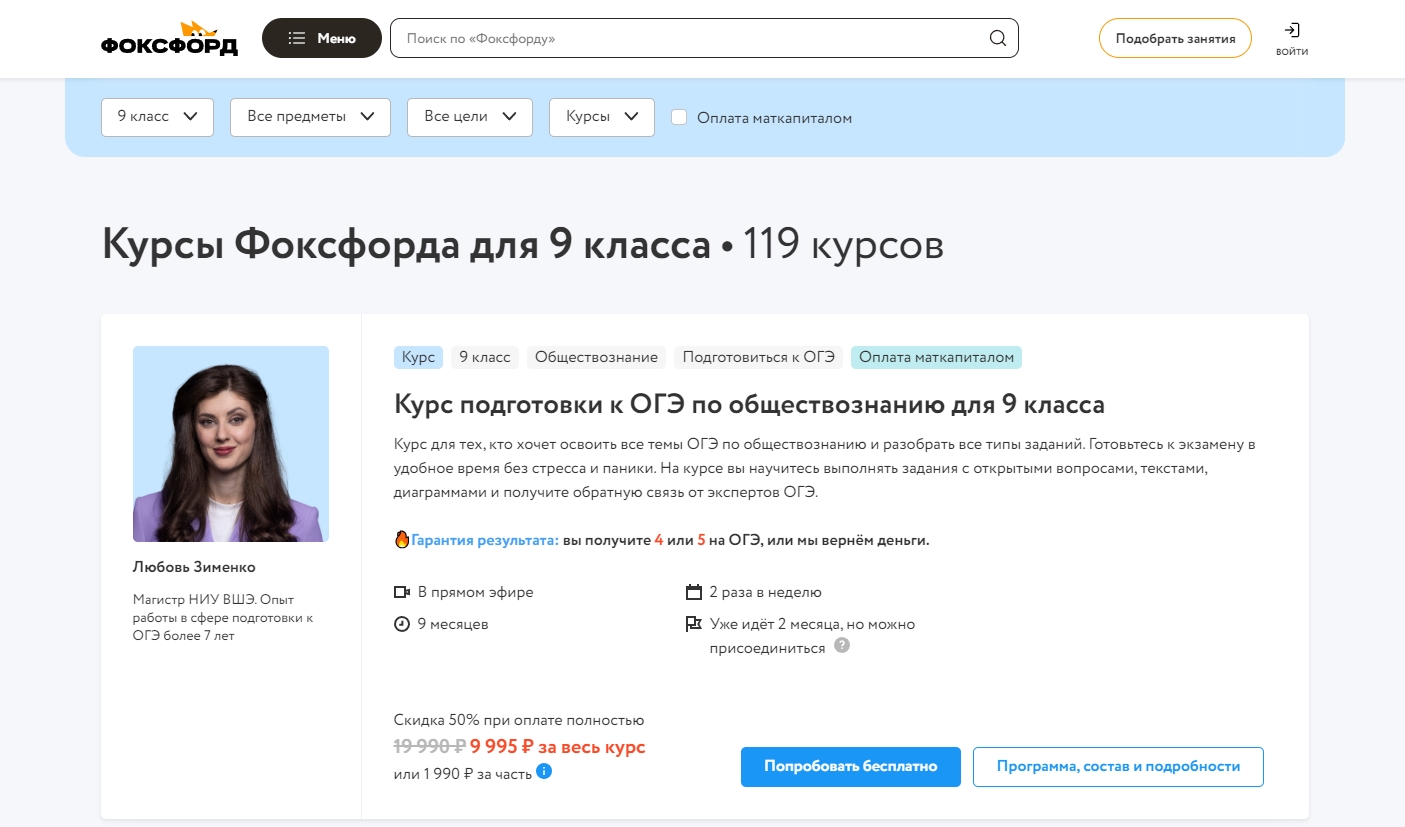The image size is (1405, 827).
Task: Click the search magnifier icon
Action: pos(997,39)
